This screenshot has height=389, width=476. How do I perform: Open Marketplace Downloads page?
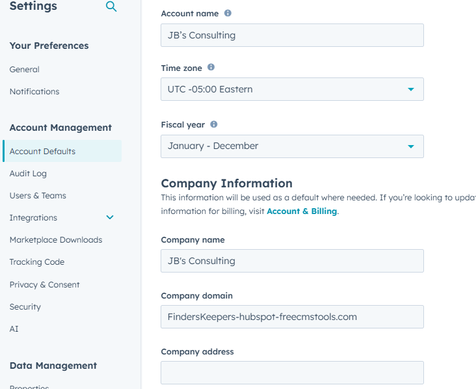click(x=56, y=240)
